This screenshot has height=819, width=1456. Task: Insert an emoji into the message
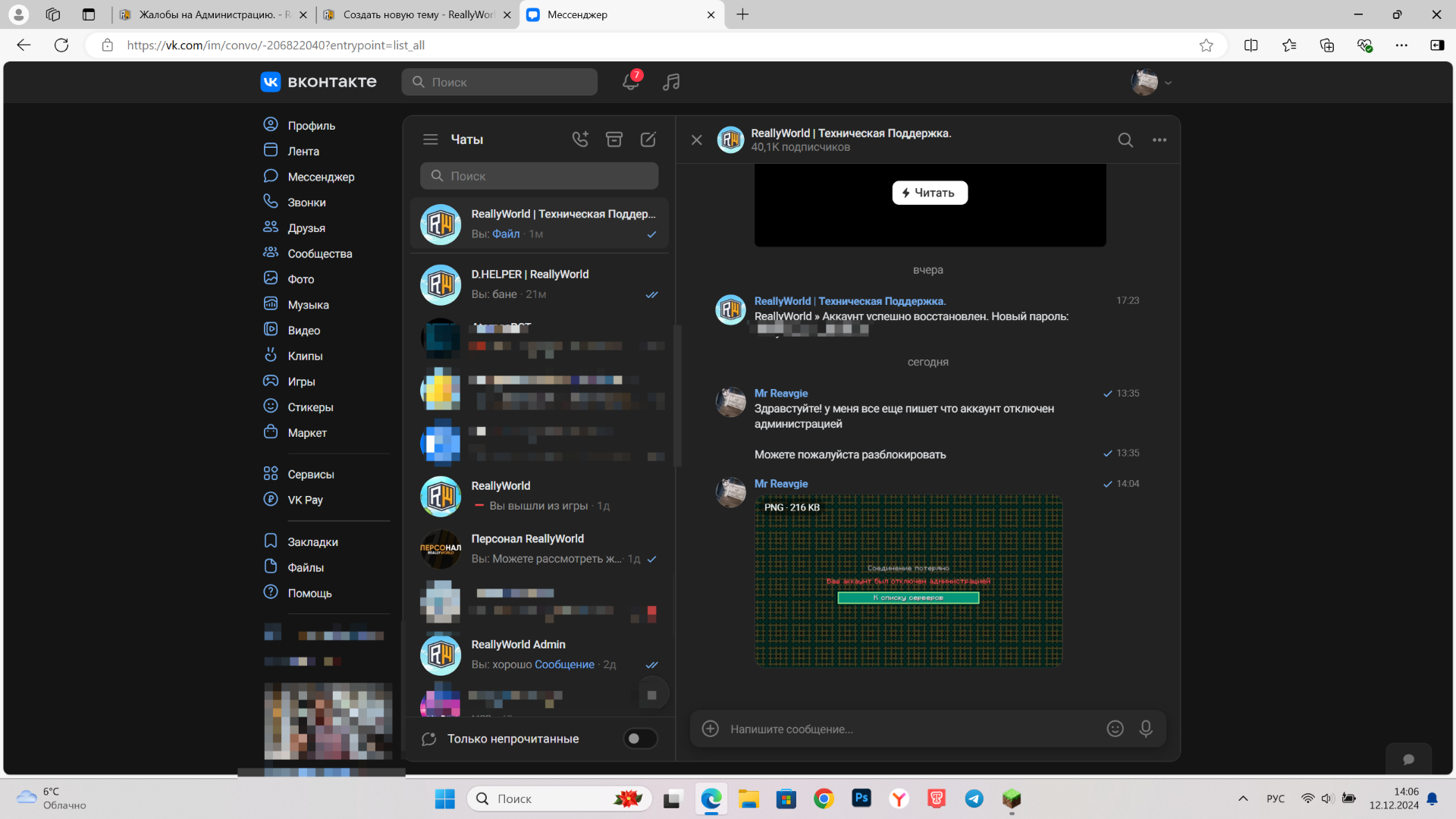tap(1115, 729)
